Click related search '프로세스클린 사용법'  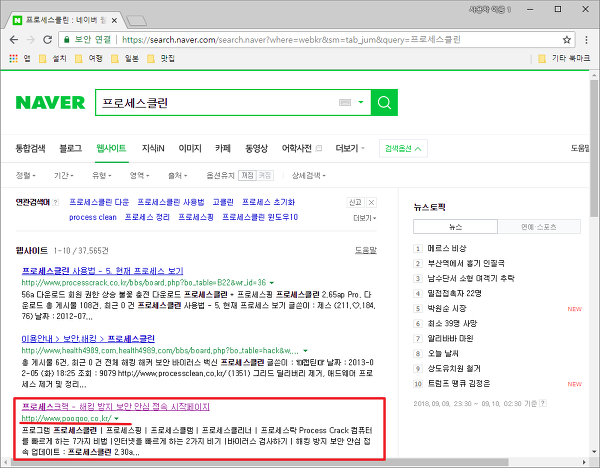(171, 202)
